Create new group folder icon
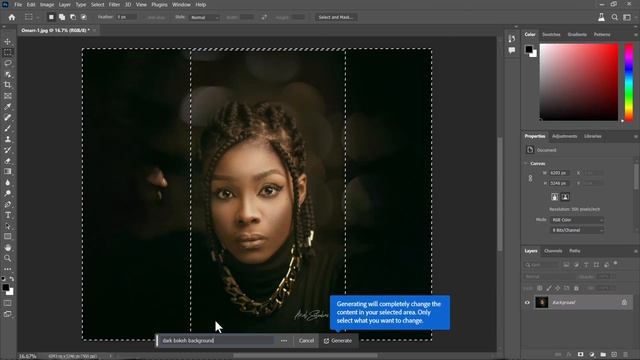 603,354
